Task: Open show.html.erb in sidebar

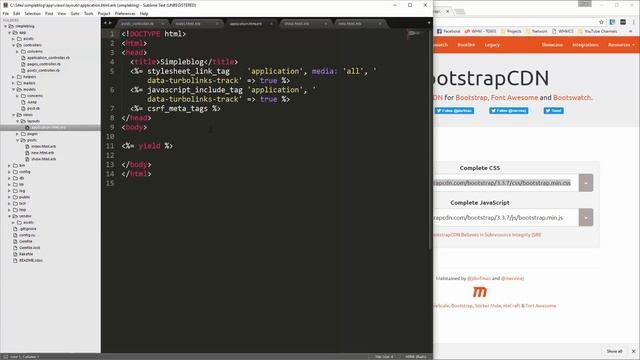Action: pos(43,159)
